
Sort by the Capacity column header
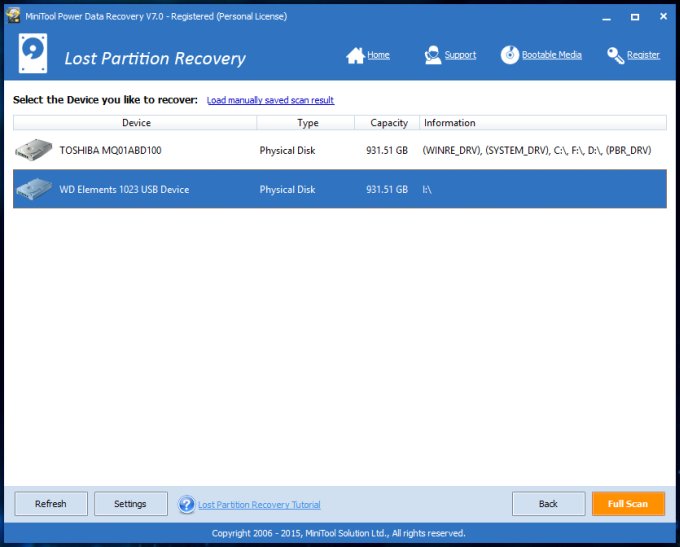pyautogui.click(x=387, y=123)
